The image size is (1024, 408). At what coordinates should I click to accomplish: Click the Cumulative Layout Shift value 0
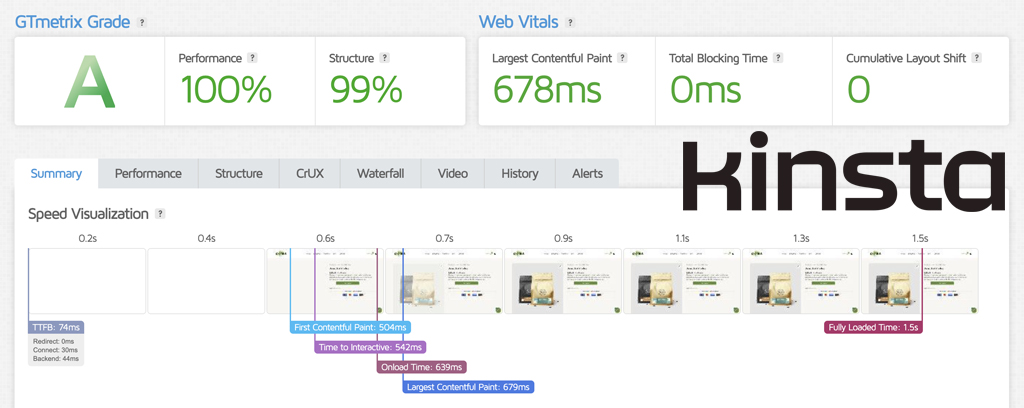pos(859,89)
